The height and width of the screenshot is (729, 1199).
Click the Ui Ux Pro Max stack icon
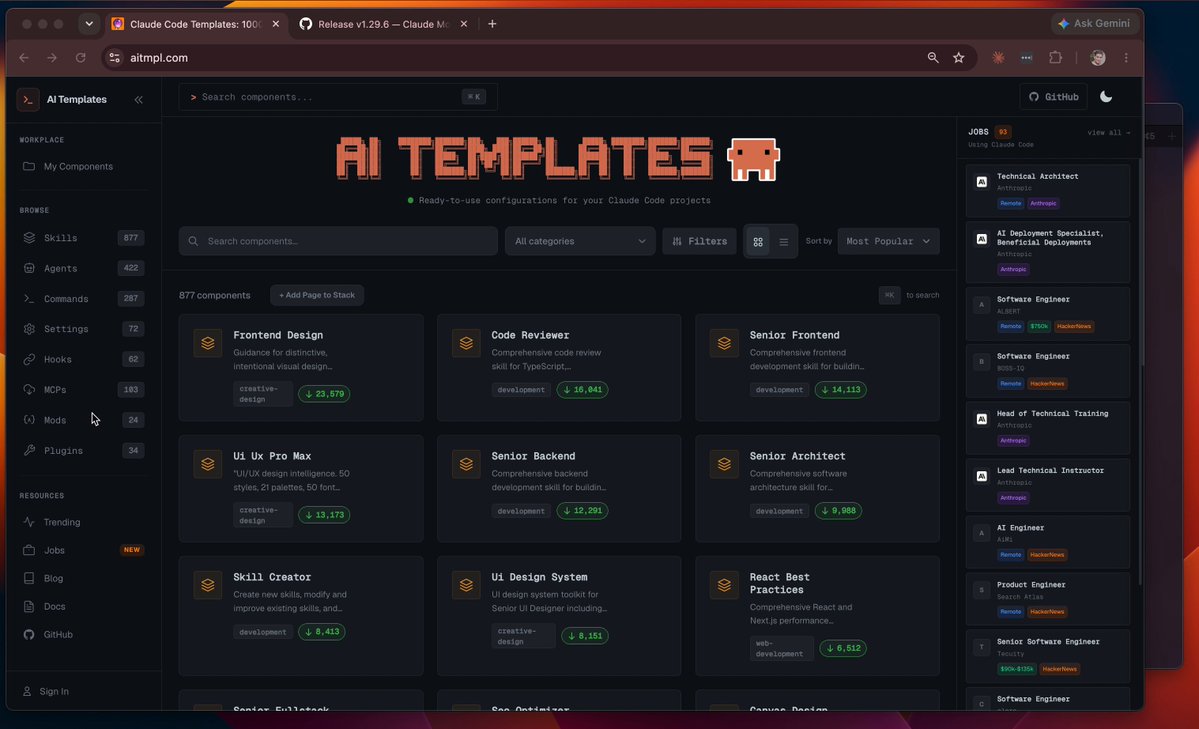click(207, 464)
